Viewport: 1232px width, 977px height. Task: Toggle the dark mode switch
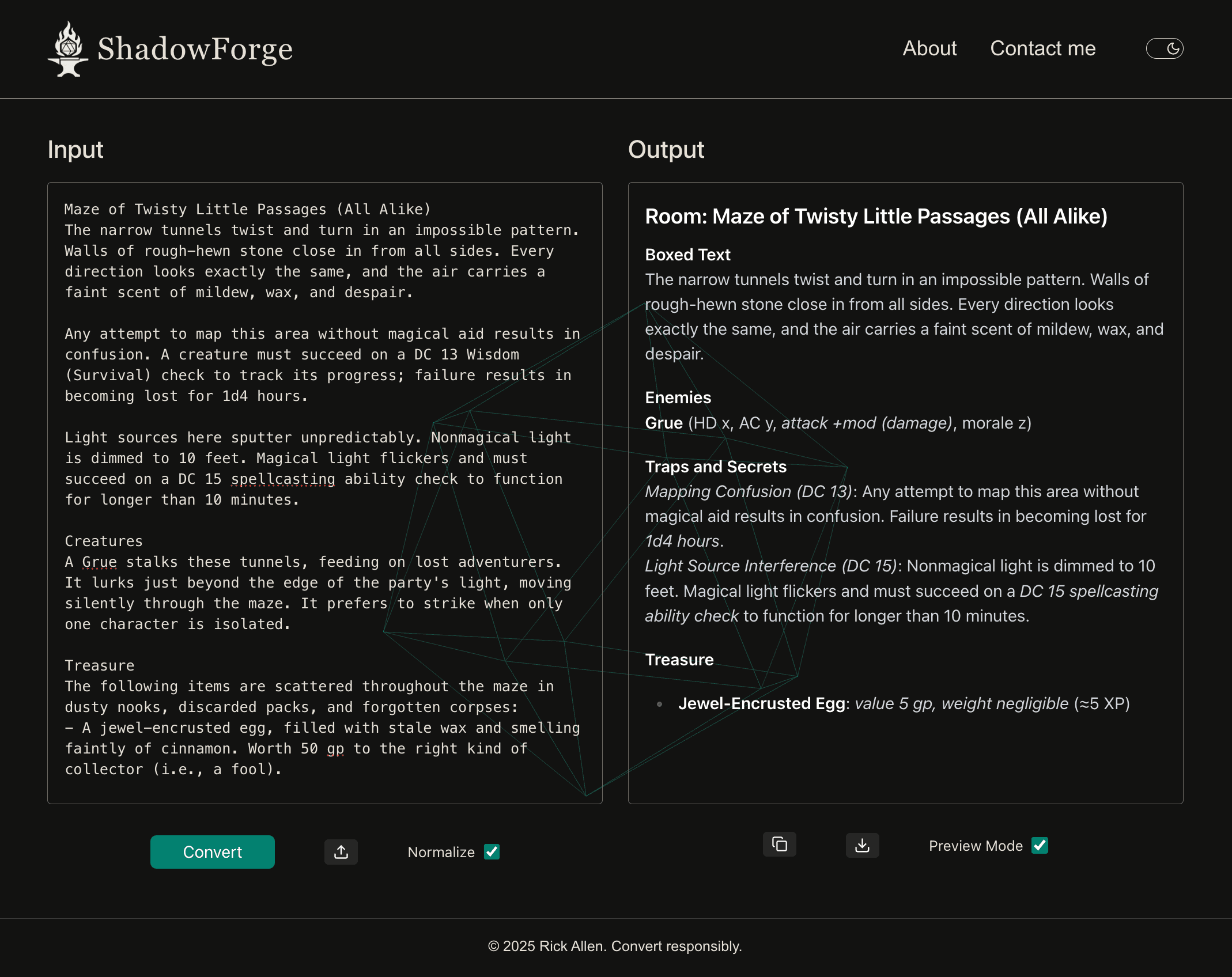(x=1165, y=48)
